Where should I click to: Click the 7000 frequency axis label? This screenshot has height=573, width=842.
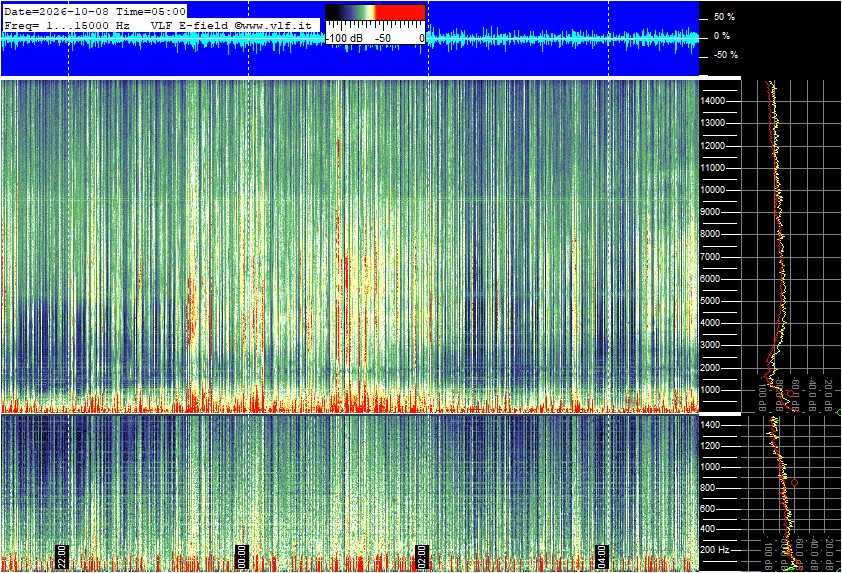710,257
